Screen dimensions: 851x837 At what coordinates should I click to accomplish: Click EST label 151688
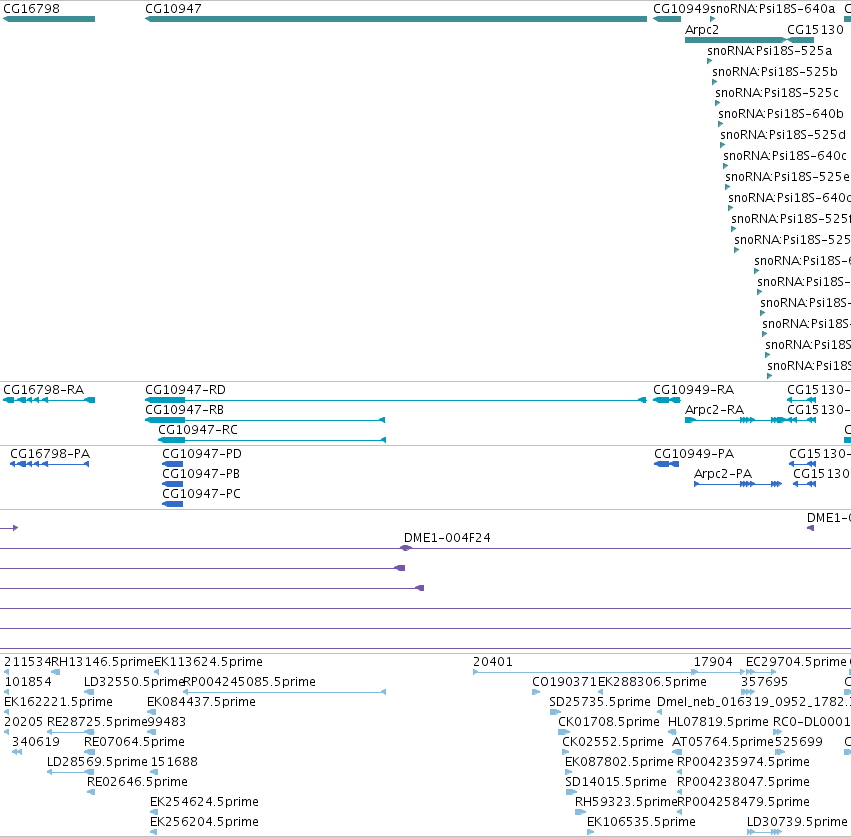pos(174,762)
